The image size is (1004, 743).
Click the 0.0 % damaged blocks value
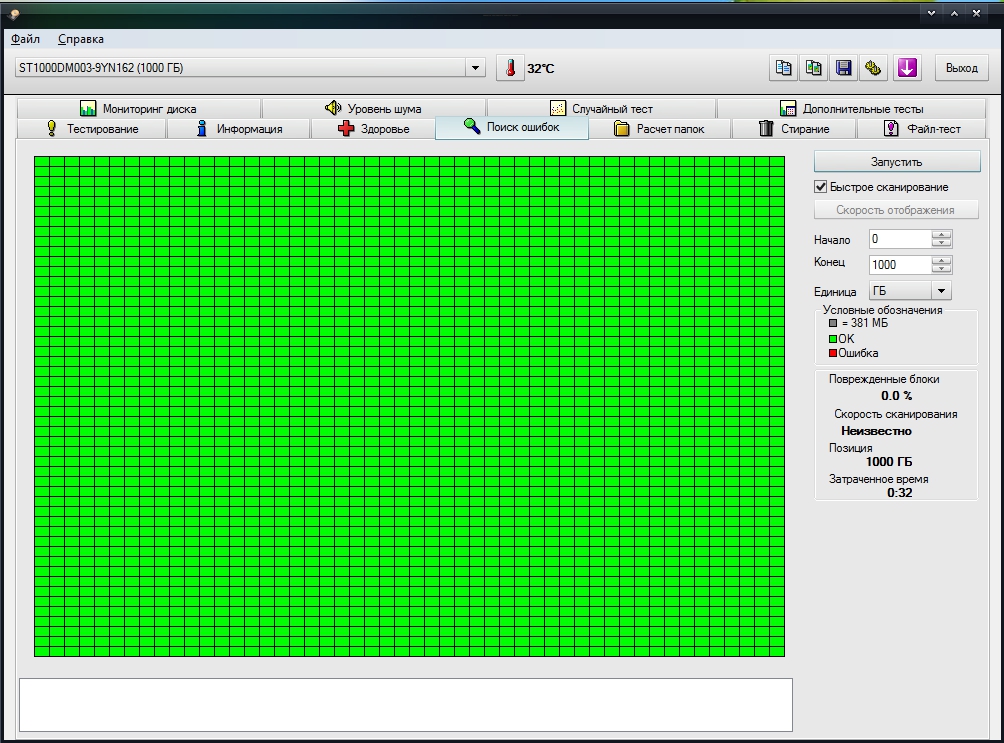[896, 396]
